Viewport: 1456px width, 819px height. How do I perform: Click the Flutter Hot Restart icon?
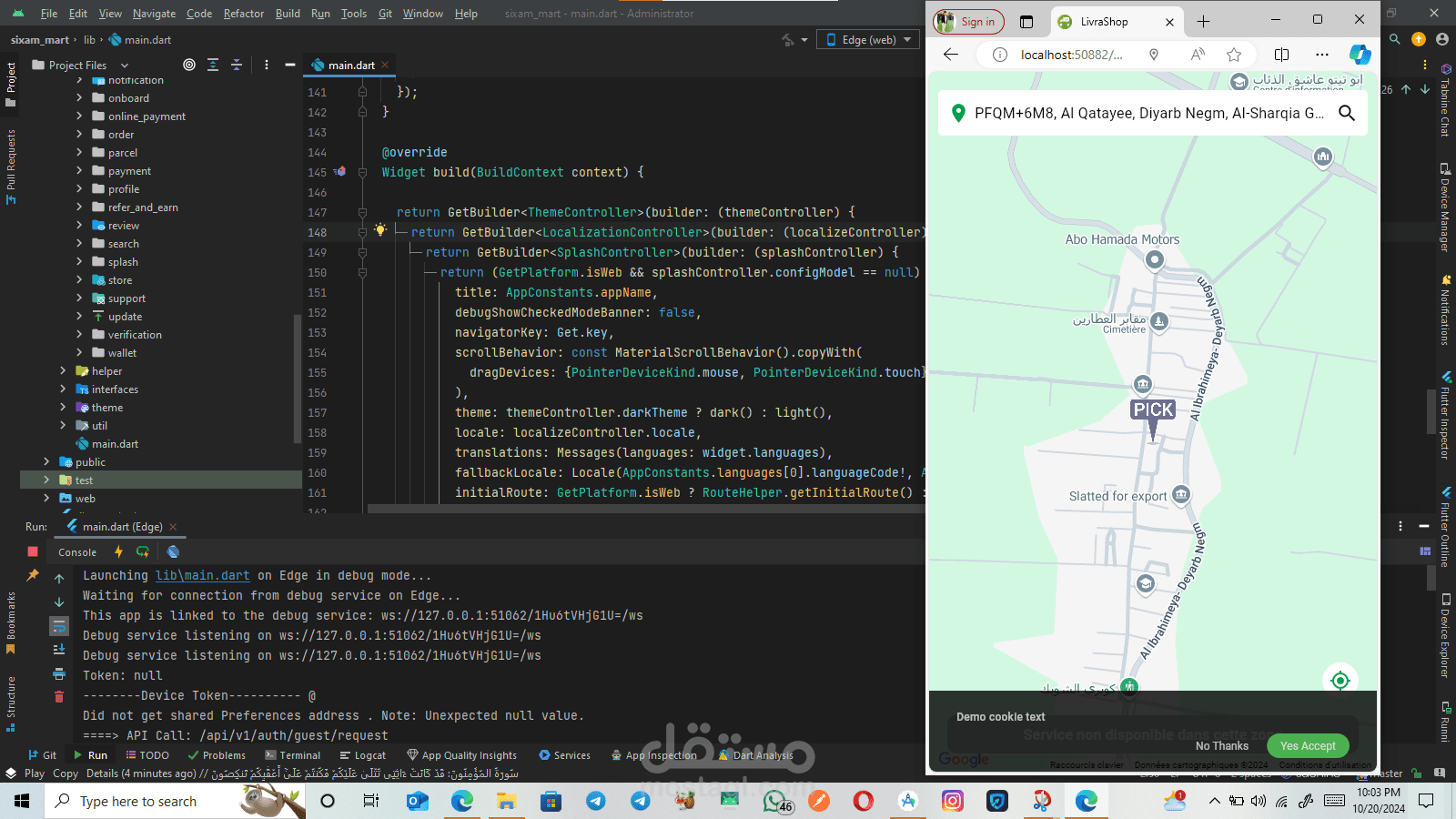143,551
